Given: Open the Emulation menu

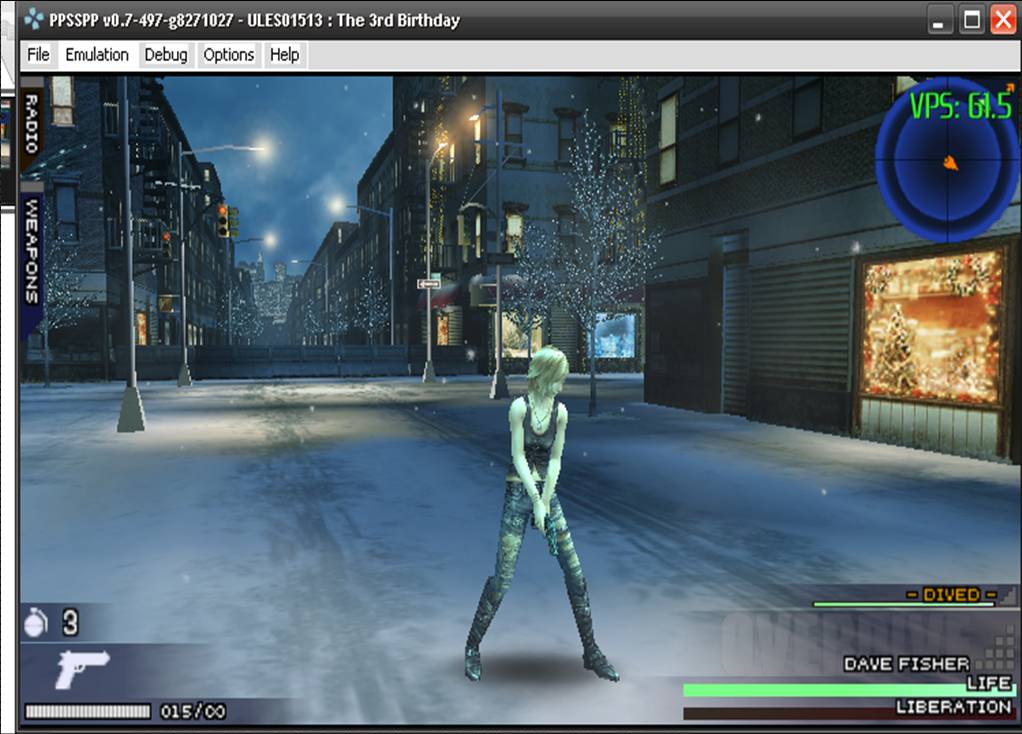Looking at the screenshot, I should 97,55.
